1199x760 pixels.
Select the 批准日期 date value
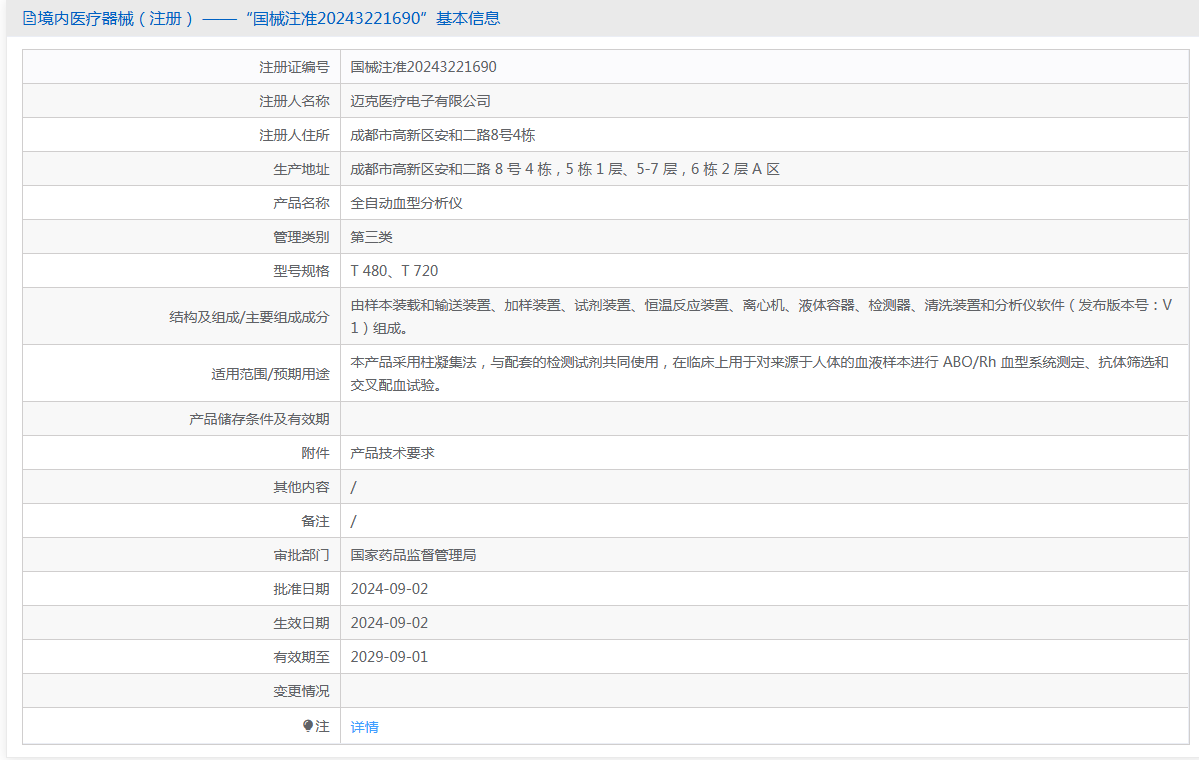click(x=389, y=589)
